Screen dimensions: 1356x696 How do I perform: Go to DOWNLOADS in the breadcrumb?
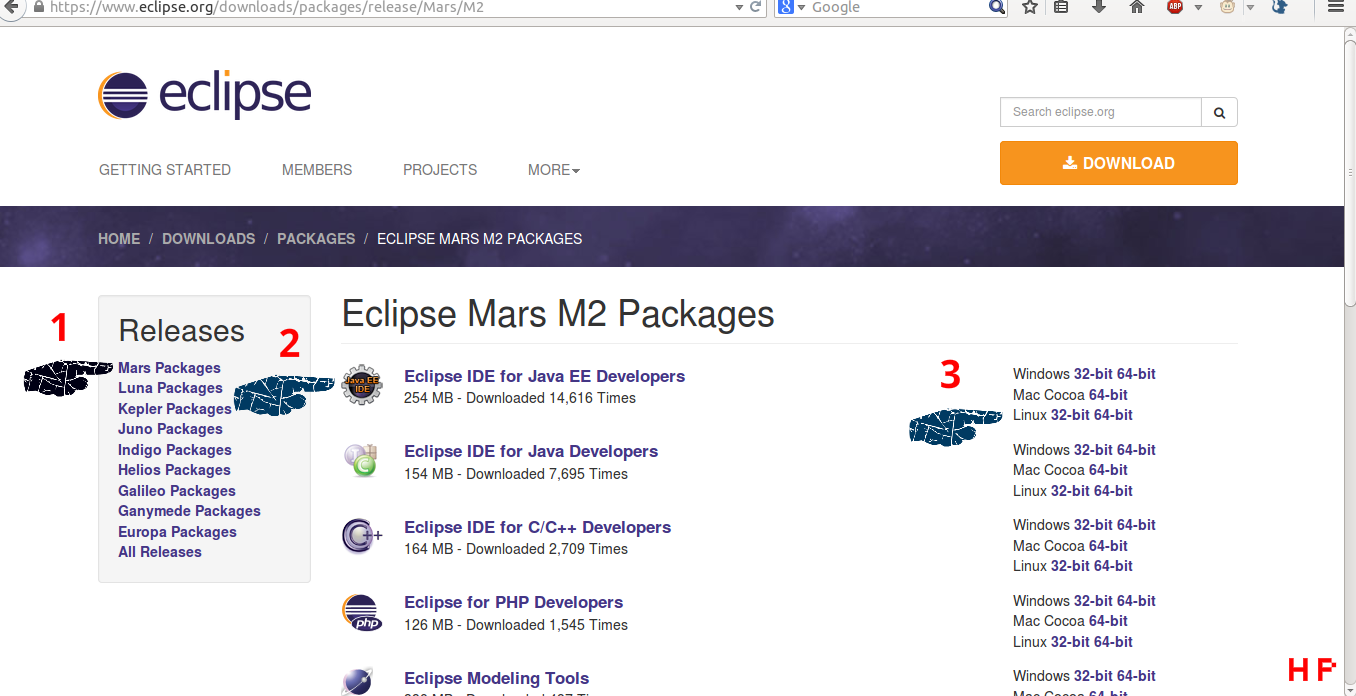tap(209, 239)
